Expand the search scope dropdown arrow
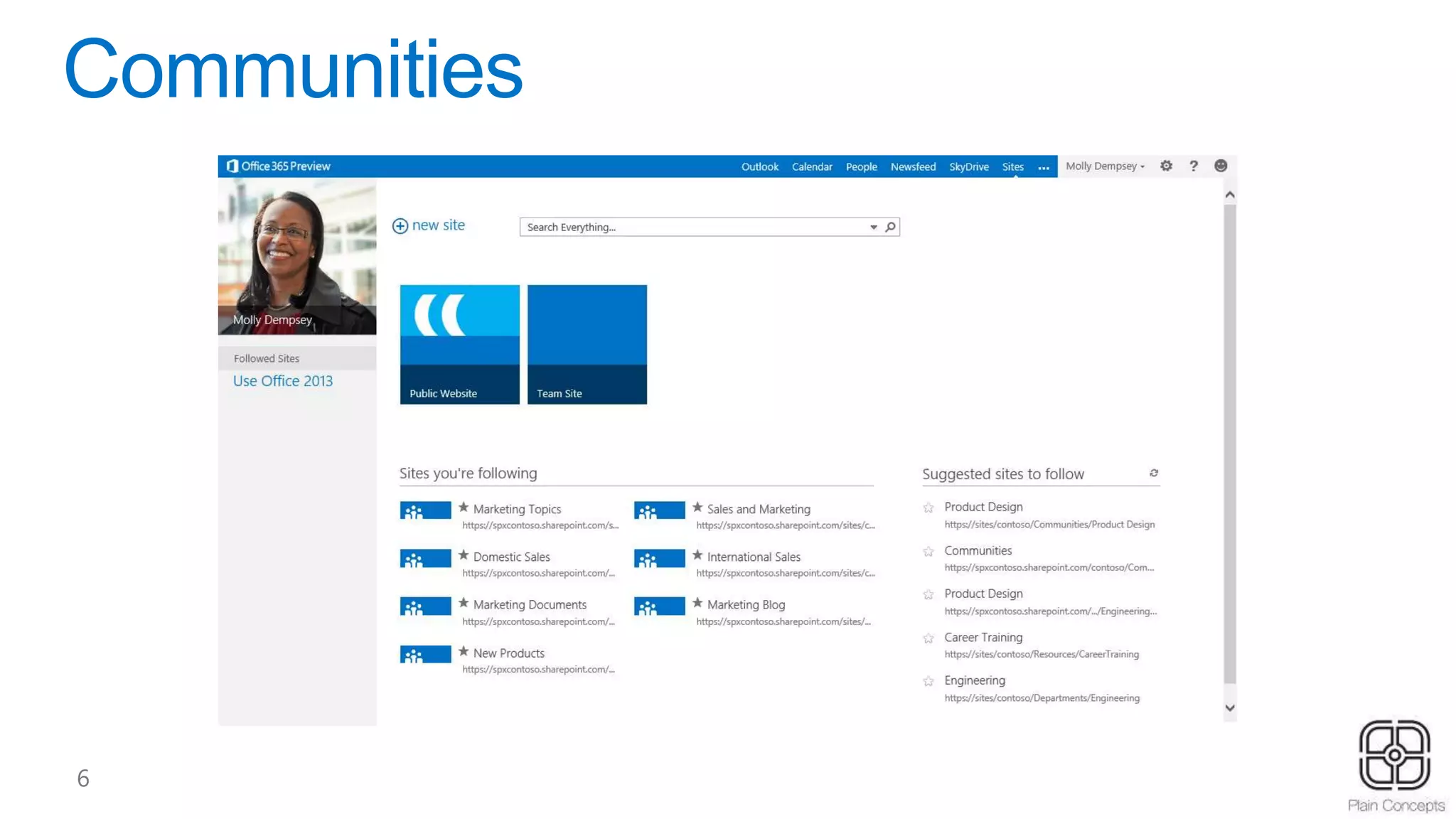1456x819 pixels. 874,227
